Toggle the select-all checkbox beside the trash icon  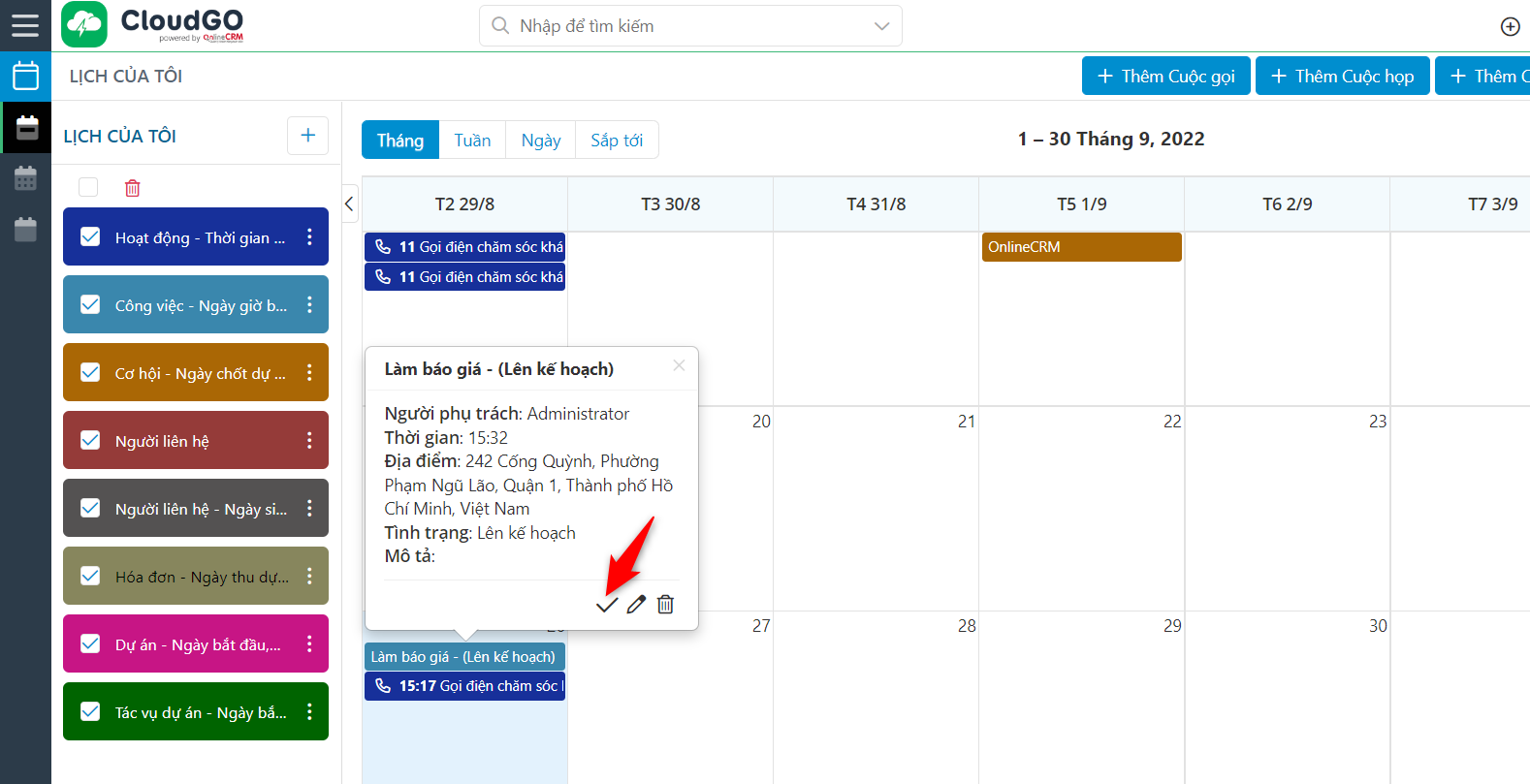(87, 187)
